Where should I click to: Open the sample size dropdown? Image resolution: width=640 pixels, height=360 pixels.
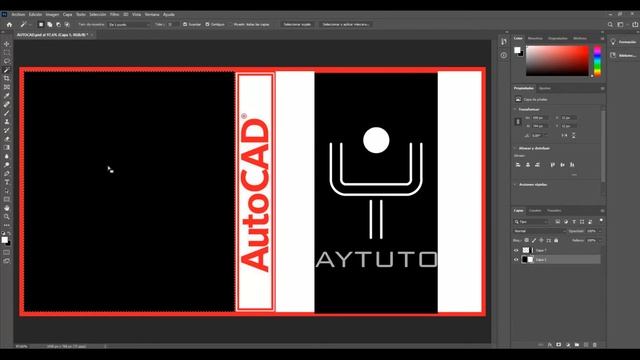[x=129, y=24]
